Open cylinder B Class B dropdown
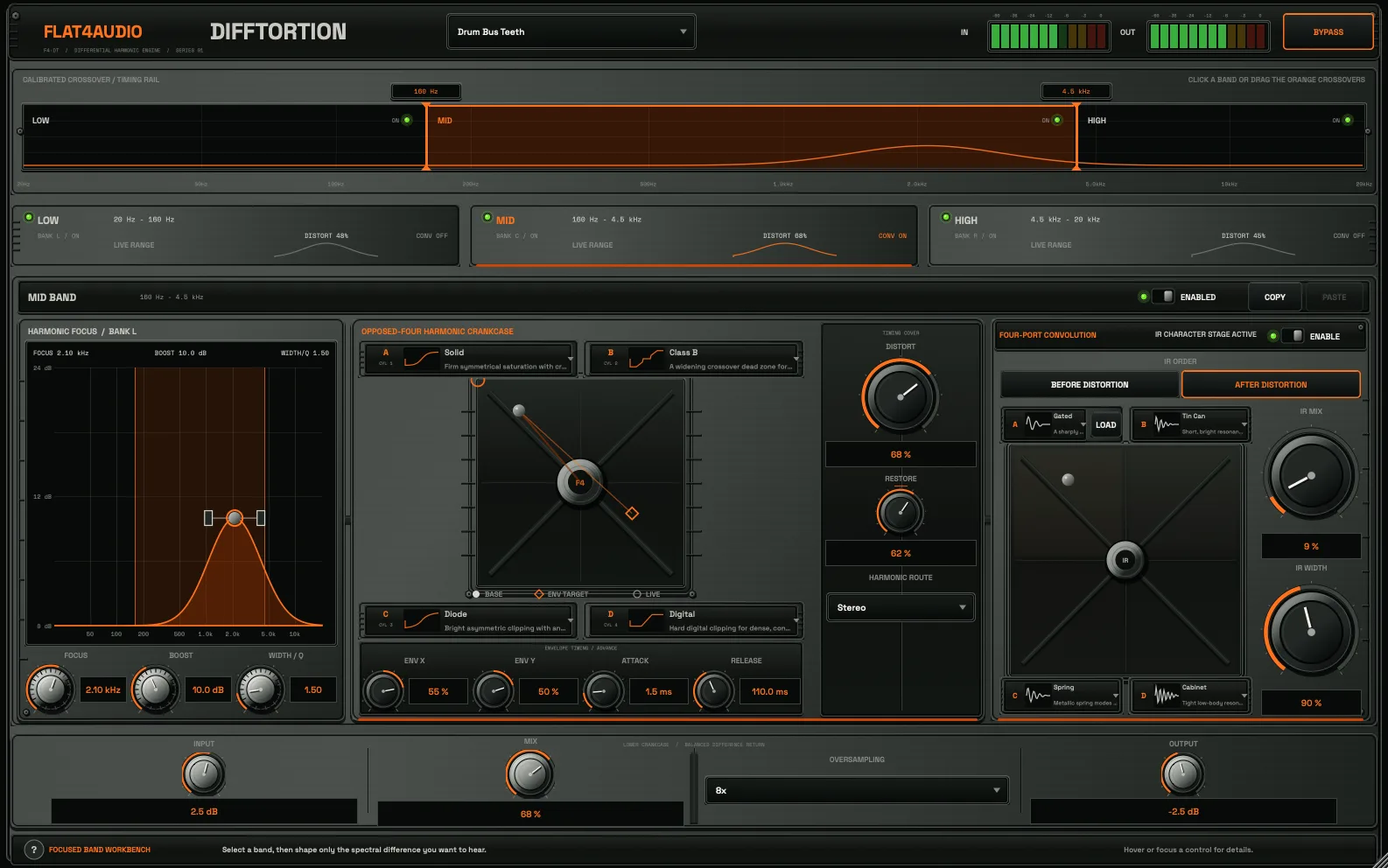Viewport: 1388px width, 868px height. (694, 359)
